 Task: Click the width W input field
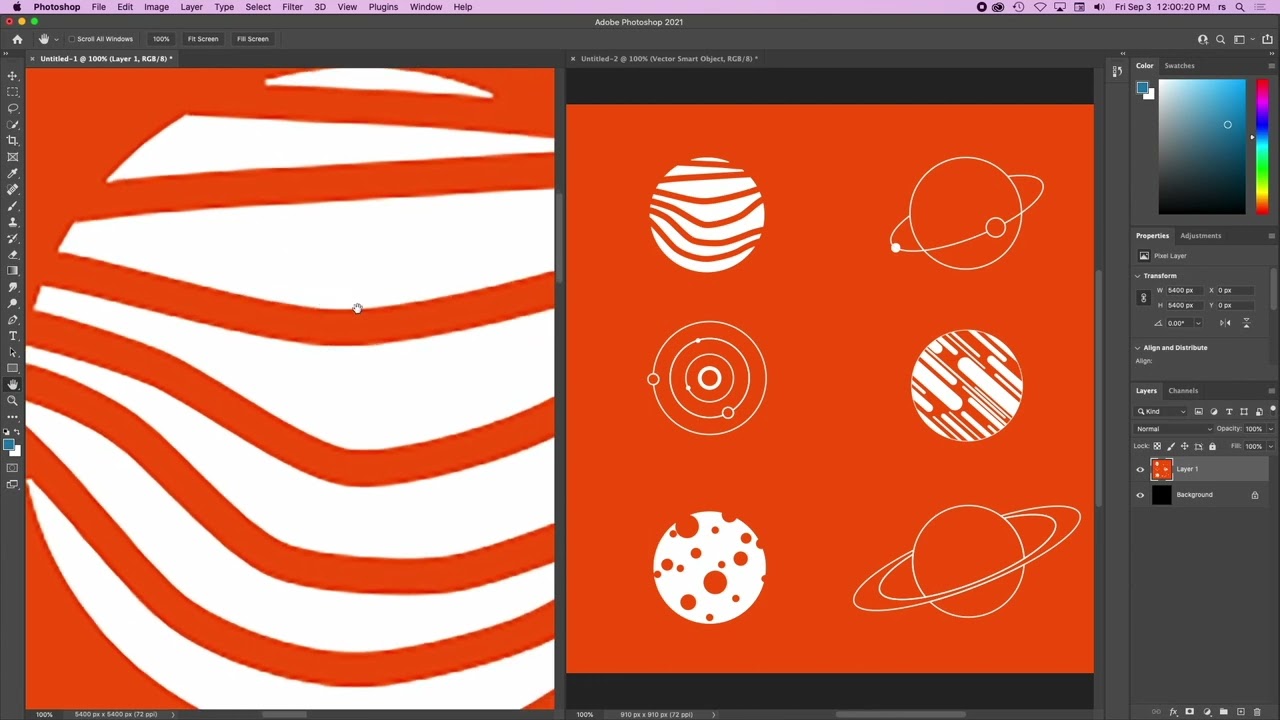1187,291
